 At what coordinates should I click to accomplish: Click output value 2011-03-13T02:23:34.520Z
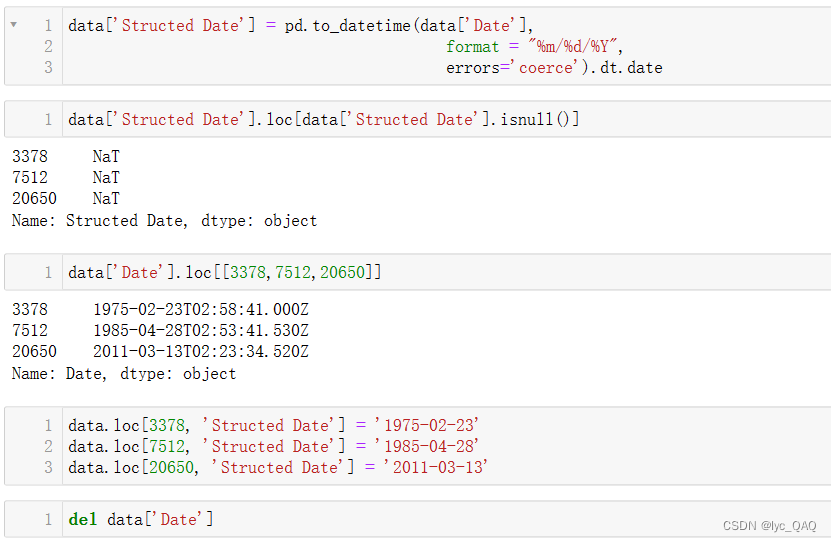[x=201, y=352]
